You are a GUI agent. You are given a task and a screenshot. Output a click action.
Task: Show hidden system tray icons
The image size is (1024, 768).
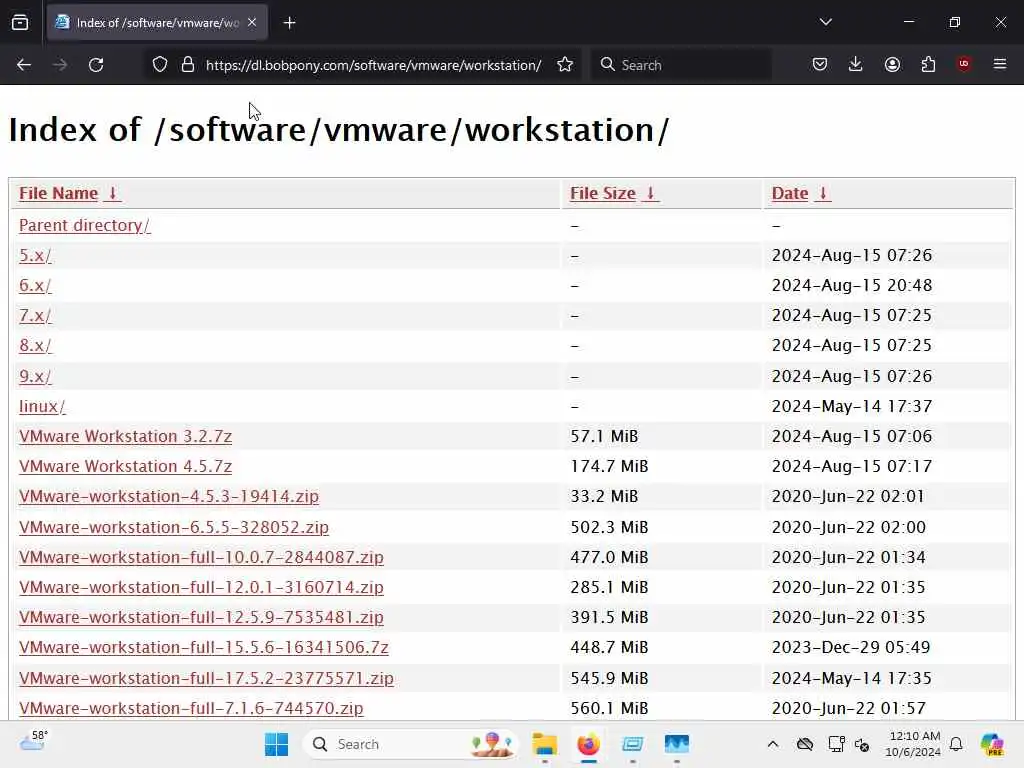[x=773, y=744]
